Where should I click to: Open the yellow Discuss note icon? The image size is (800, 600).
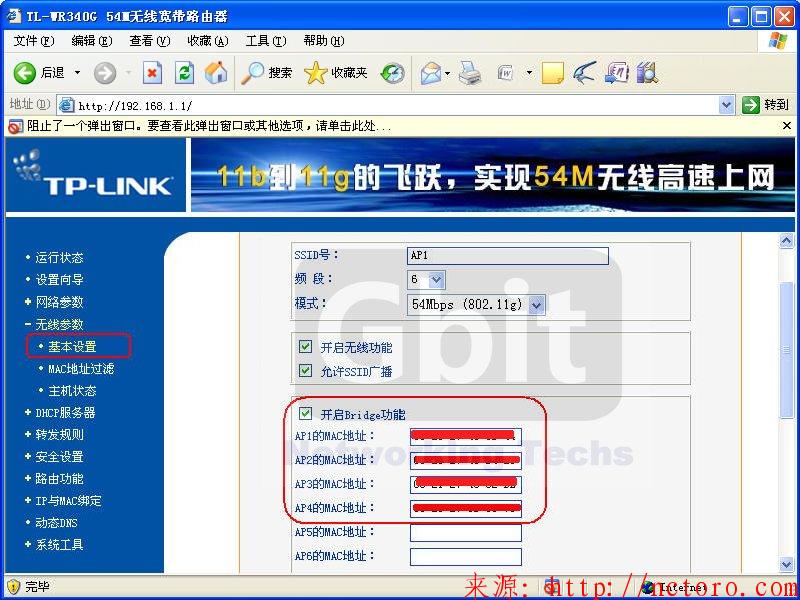[553, 73]
